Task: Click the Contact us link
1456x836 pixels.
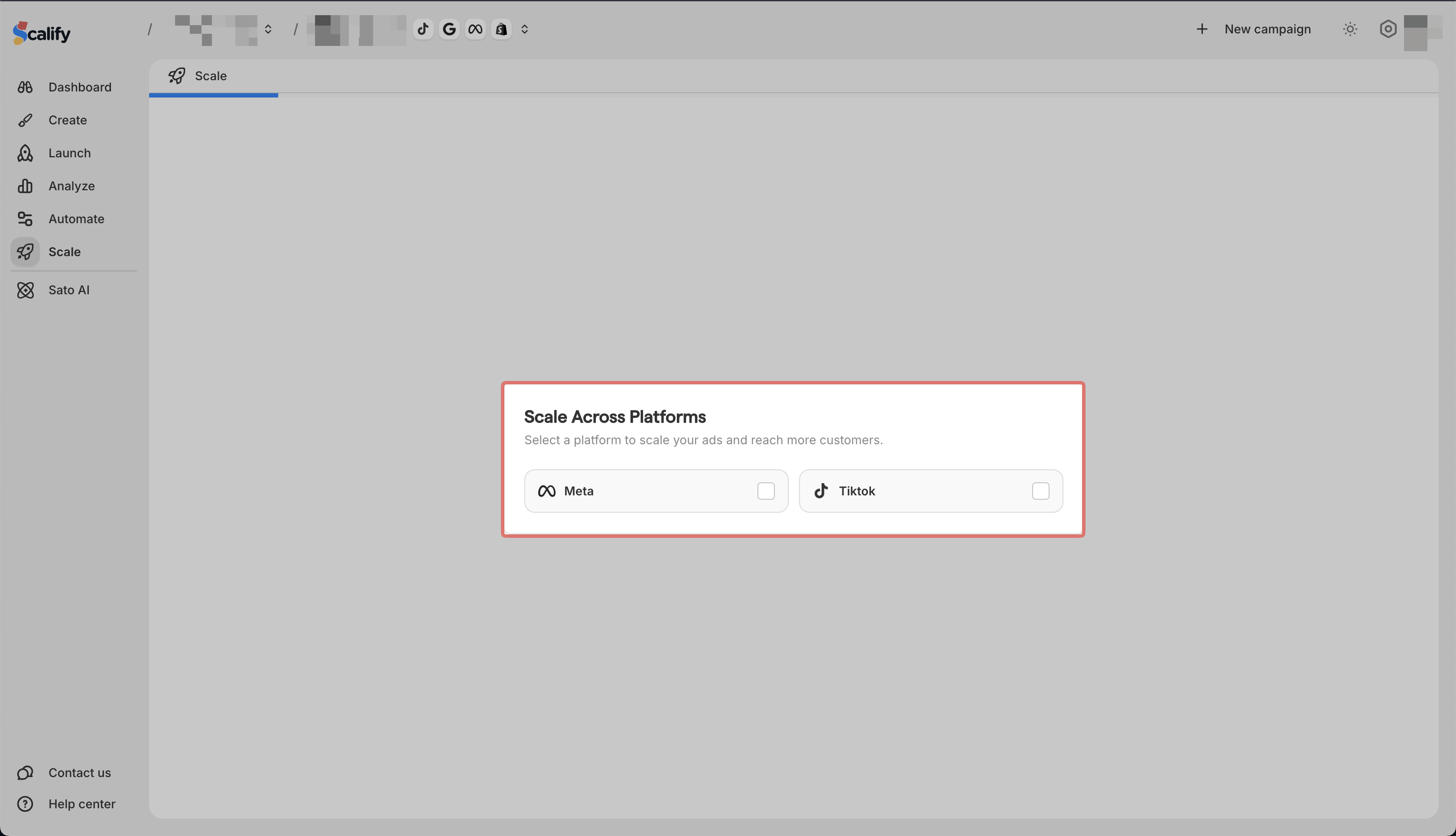Action: (79, 773)
